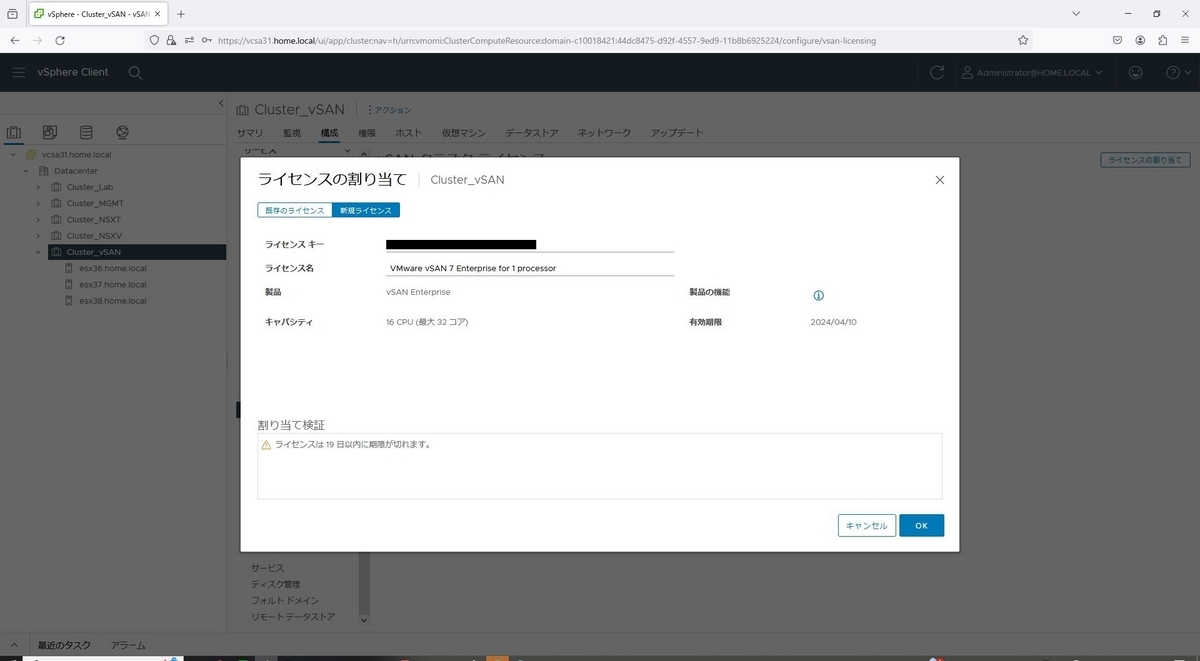Open the Administrator@HOME.LOCAL user menu

pyautogui.click(x=1032, y=72)
